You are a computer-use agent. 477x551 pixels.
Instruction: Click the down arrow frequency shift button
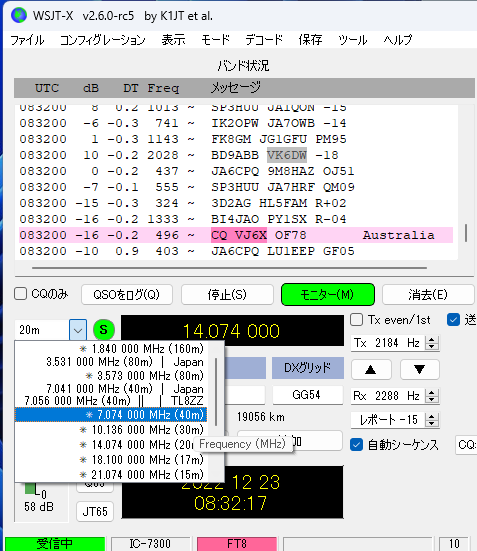[x=419, y=369]
